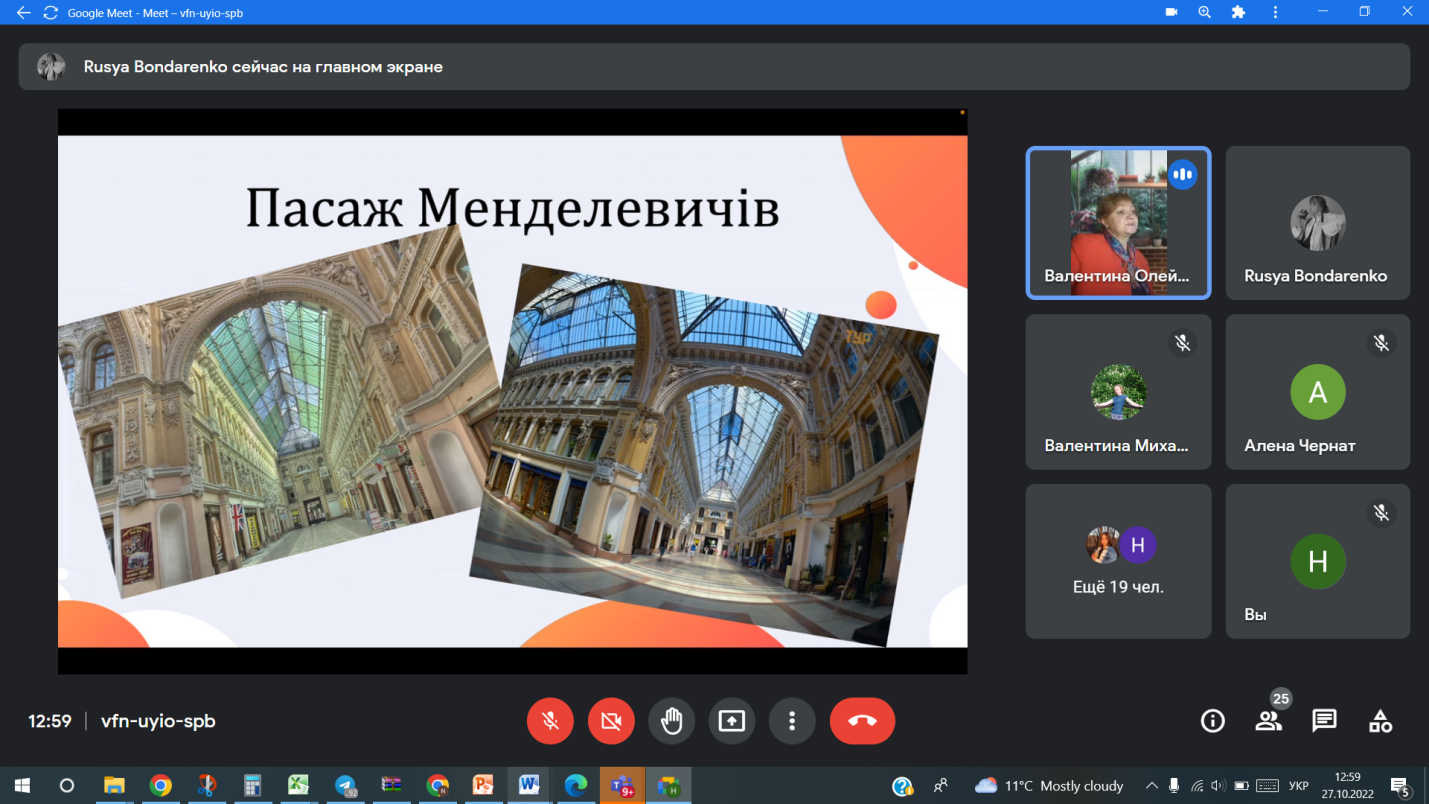Viewport: 1429px width, 804px height.
Task: Expand the 'Ещё 19 чел.' tile
Action: [x=1118, y=561]
